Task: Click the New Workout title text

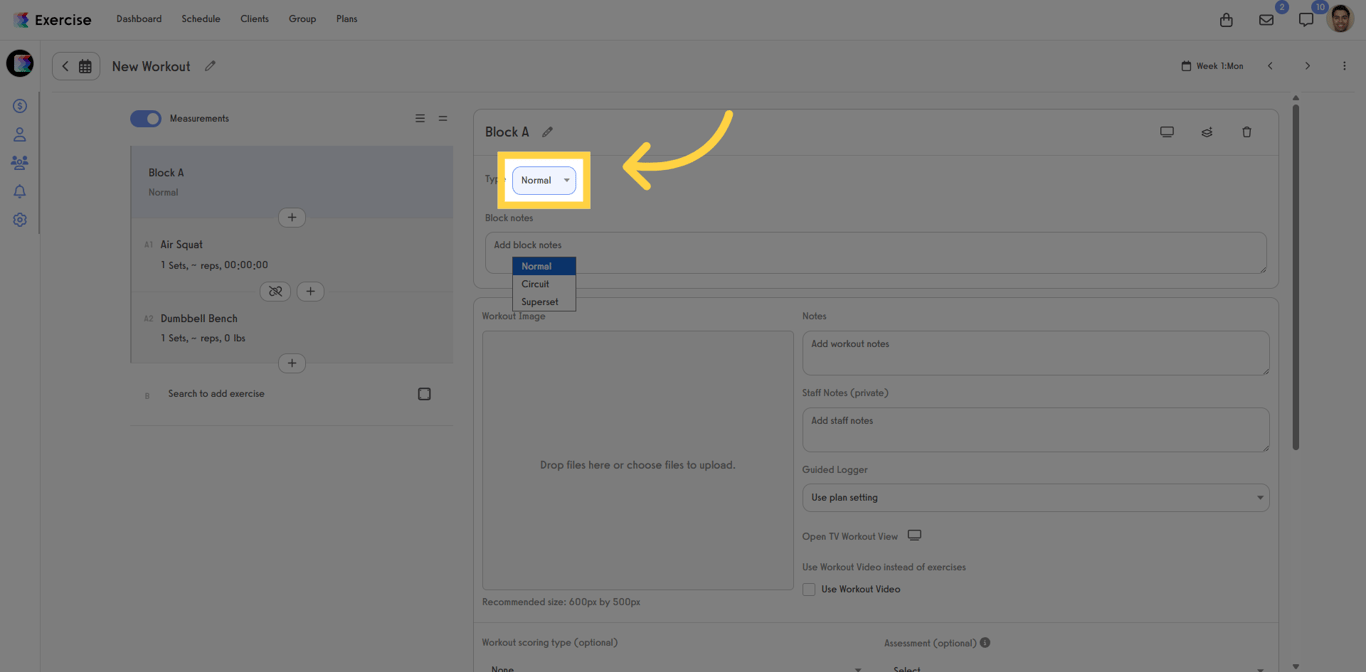Action: pyautogui.click(x=151, y=66)
